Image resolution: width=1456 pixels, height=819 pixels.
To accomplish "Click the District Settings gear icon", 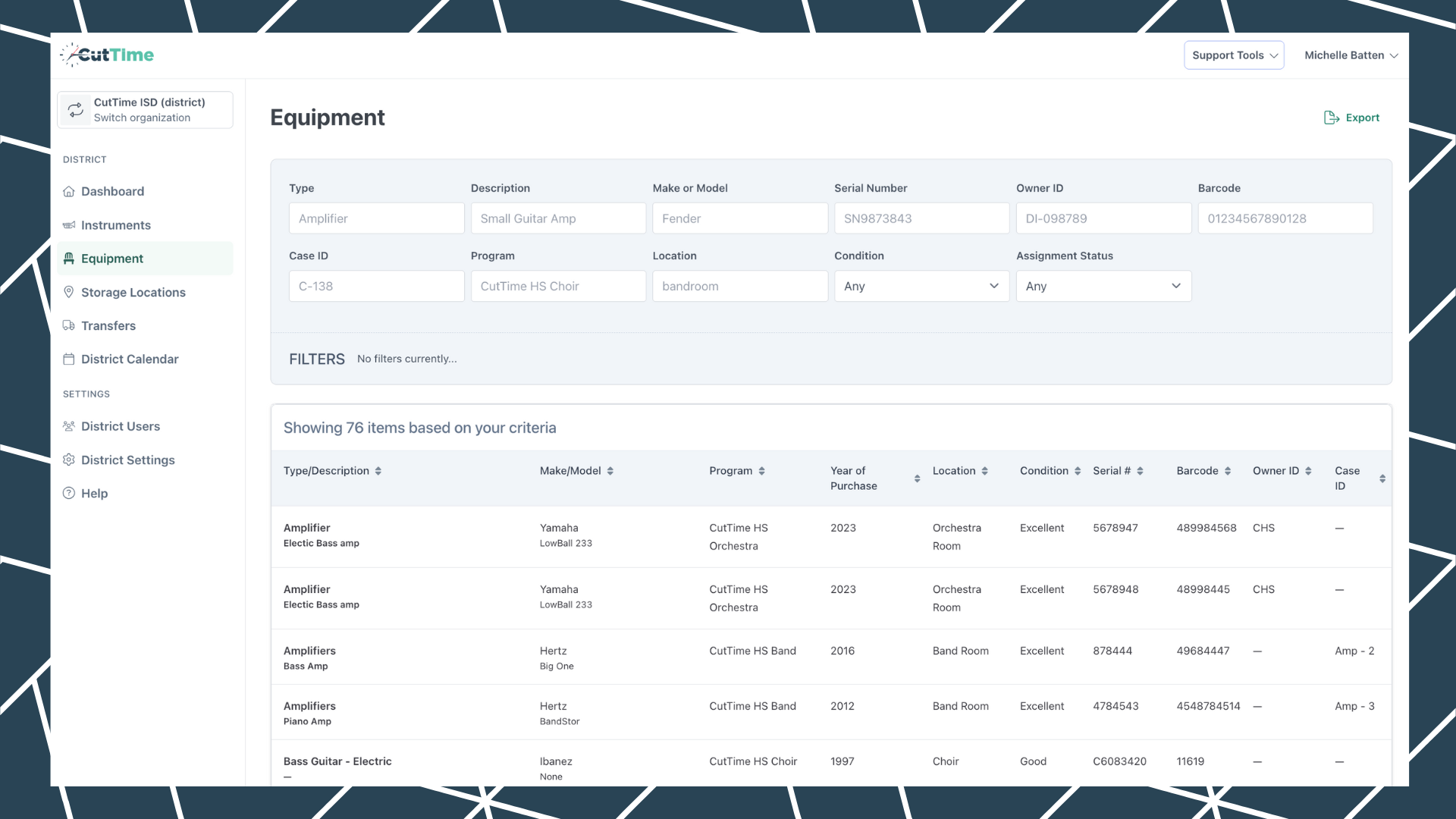I will [69, 460].
